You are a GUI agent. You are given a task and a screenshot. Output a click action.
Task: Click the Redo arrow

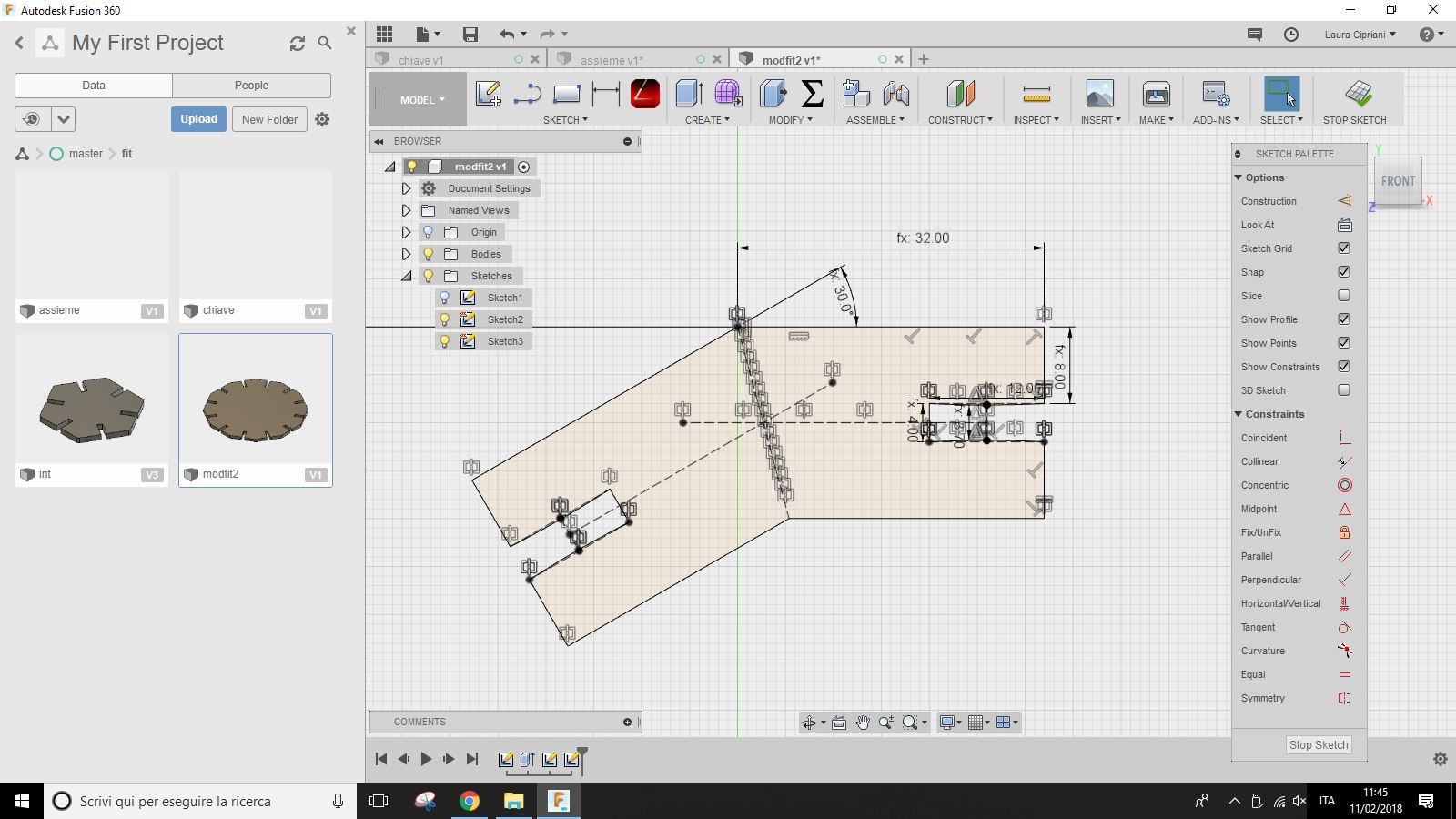[547, 35]
